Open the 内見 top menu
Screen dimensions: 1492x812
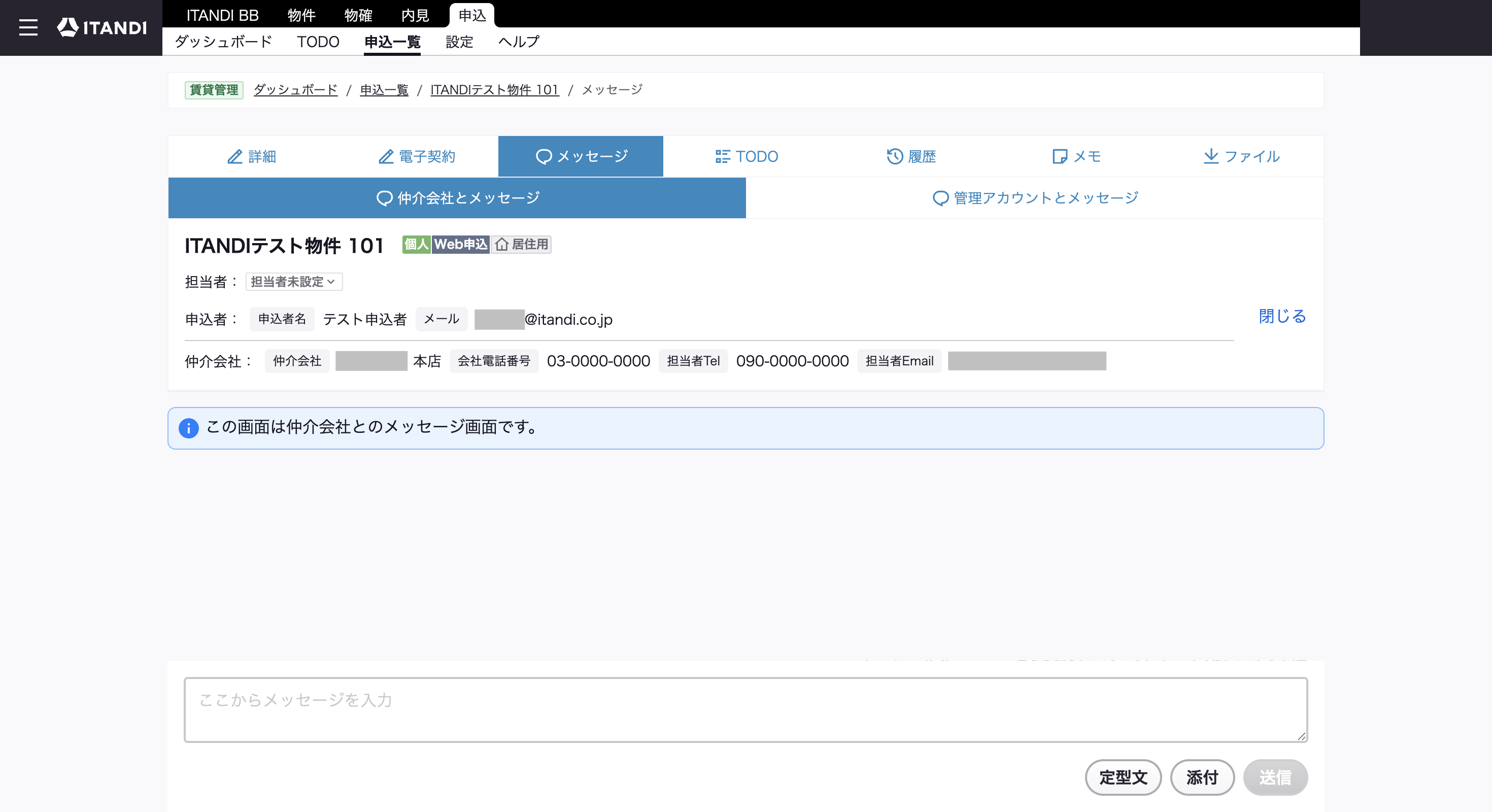coord(415,15)
